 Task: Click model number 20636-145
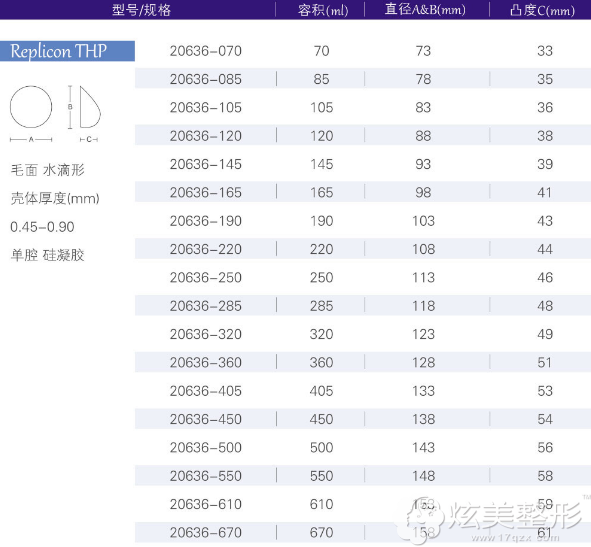pos(205,164)
